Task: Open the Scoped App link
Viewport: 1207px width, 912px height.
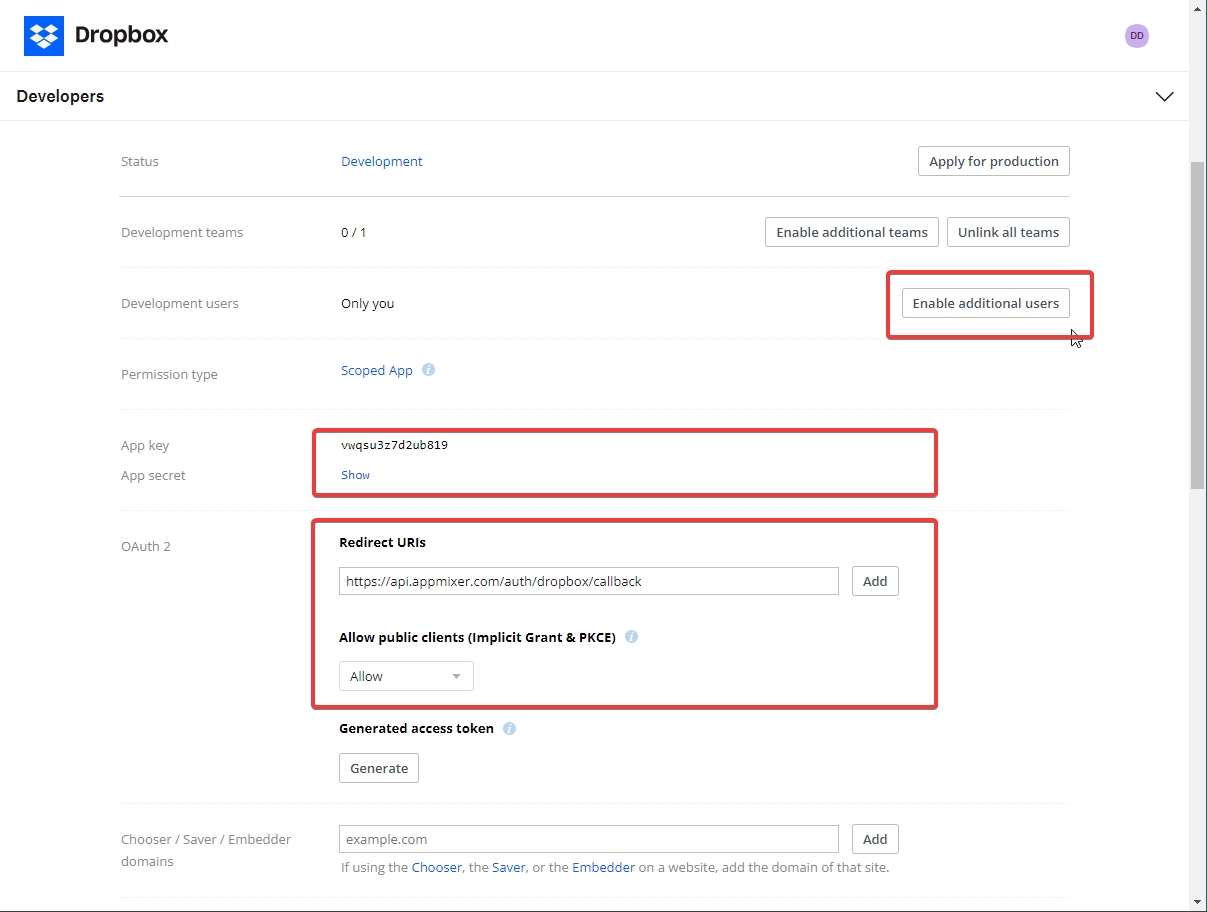Action: click(x=376, y=370)
